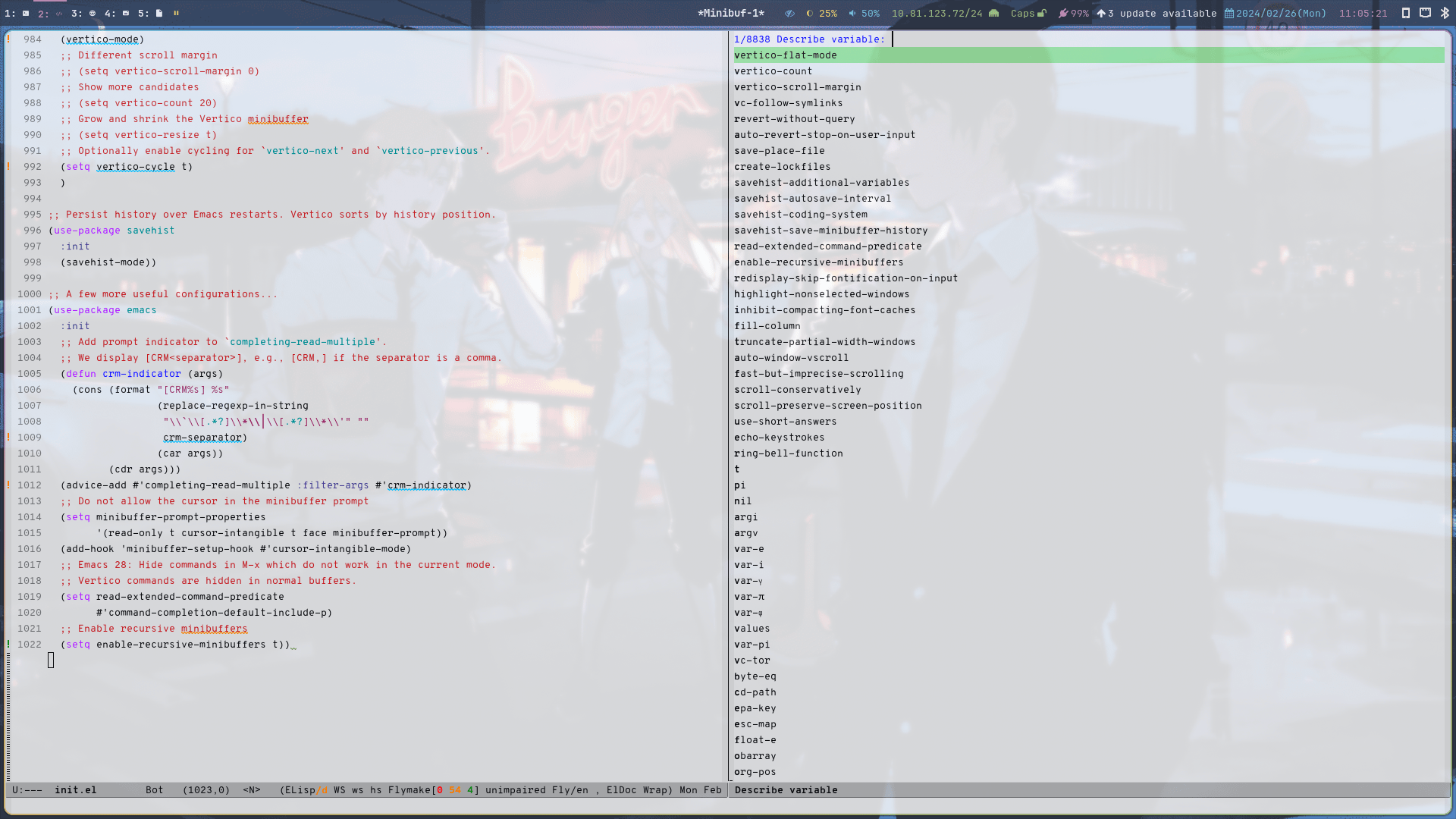The height and width of the screenshot is (819, 1456).
Task: Click the globe icon on workspace 3
Action: (93, 13)
